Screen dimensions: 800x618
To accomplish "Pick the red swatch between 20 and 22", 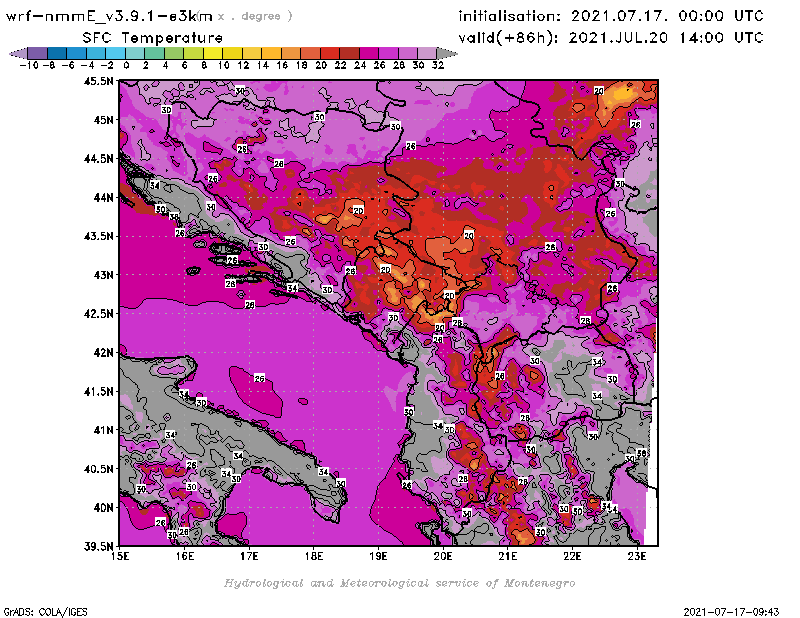I will pyautogui.click(x=330, y=53).
